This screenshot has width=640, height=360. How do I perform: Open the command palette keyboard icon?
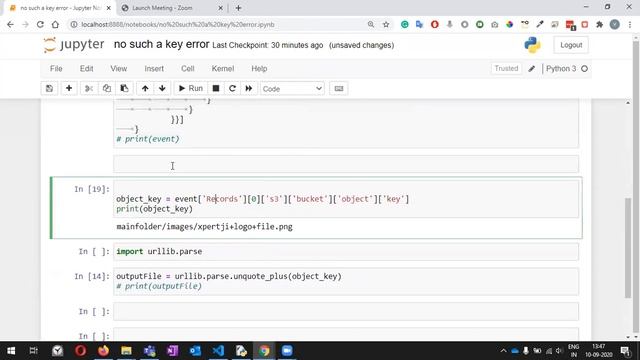click(339, 89)
